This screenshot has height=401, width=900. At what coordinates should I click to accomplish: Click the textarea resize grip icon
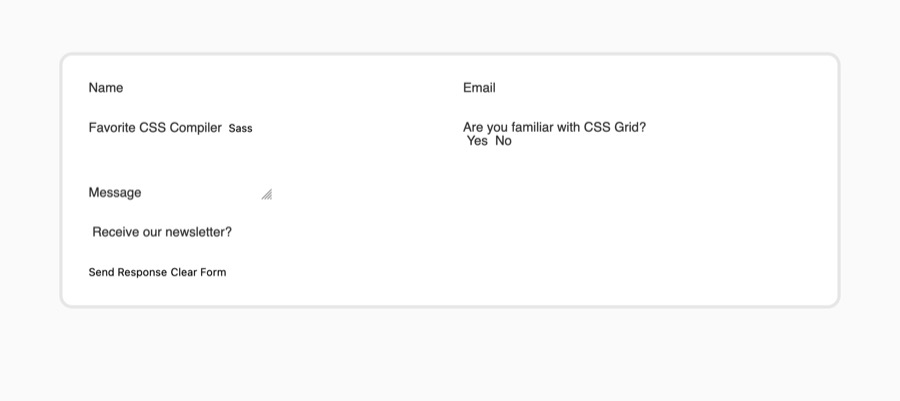point(267,194)
